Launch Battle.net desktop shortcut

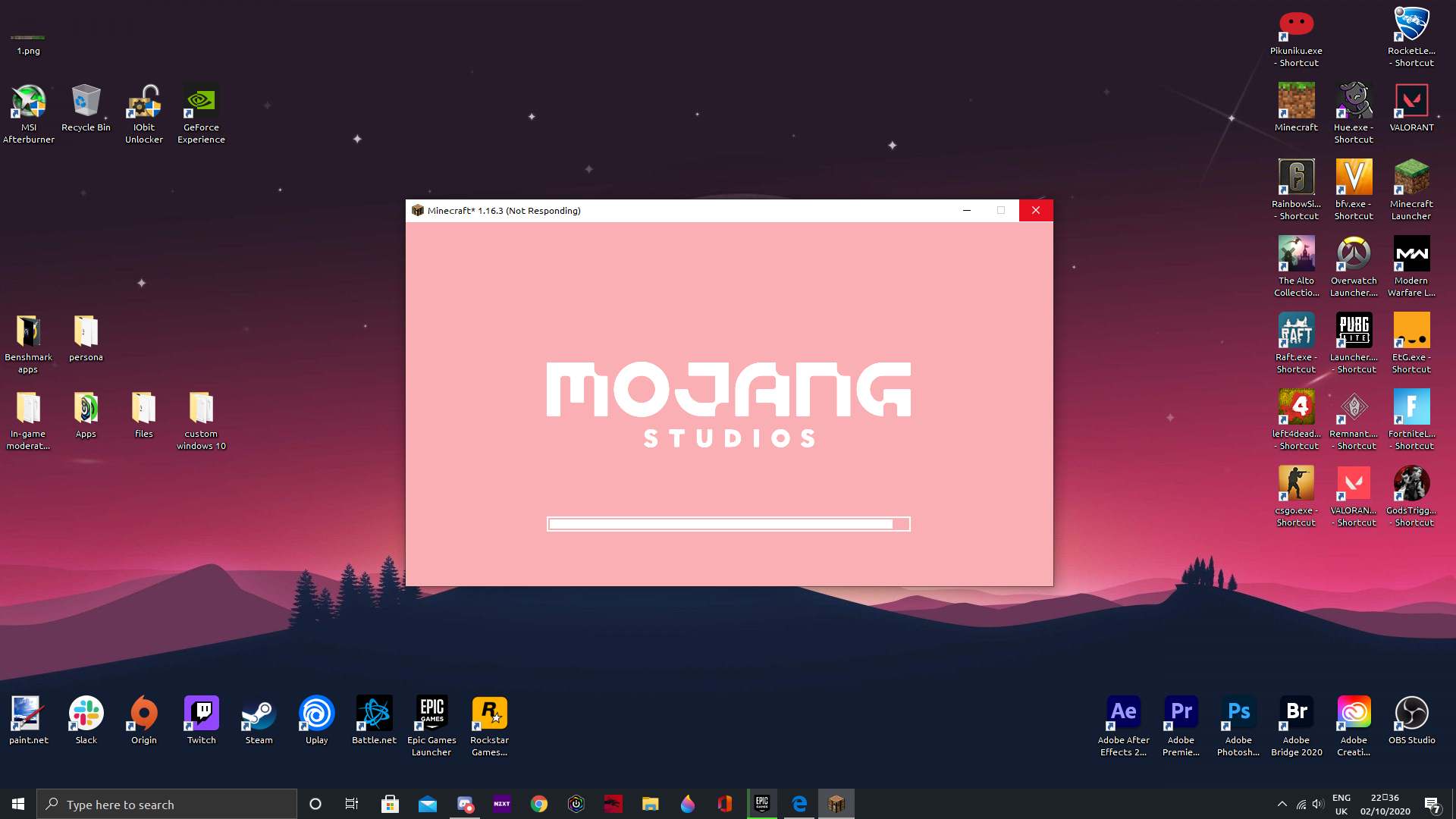coord(374,714)
